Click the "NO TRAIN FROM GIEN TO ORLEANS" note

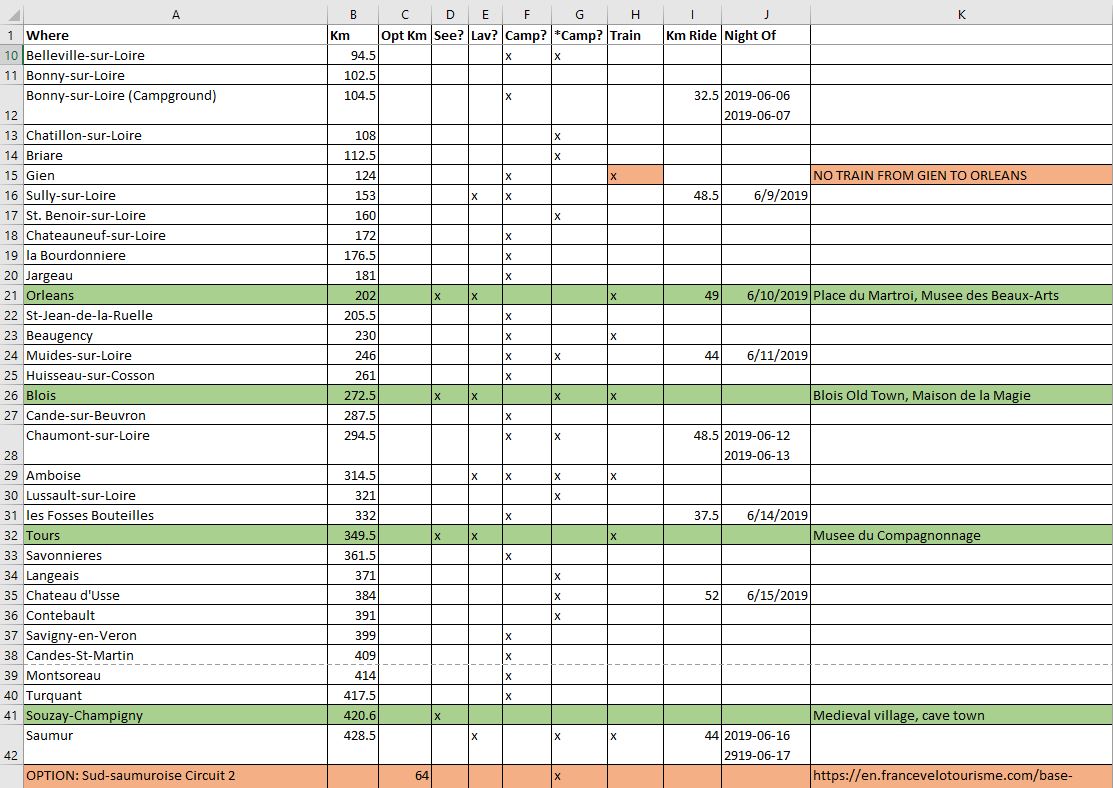pos(920,175)
